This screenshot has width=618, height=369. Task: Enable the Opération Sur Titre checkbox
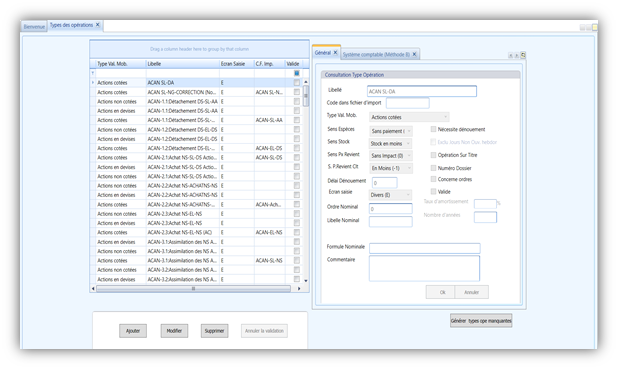[434, 155]
